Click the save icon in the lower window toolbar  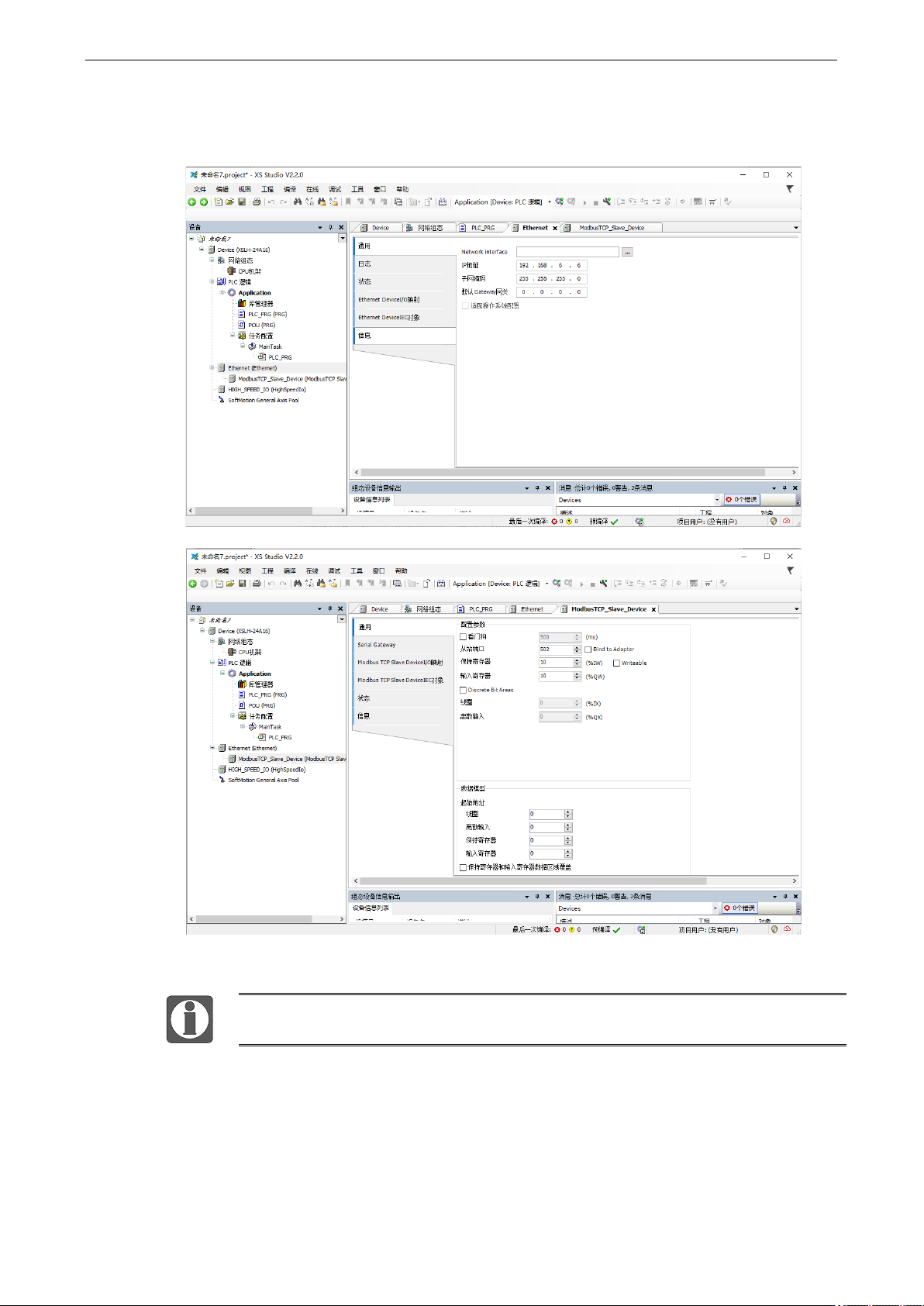coord(242,584)
